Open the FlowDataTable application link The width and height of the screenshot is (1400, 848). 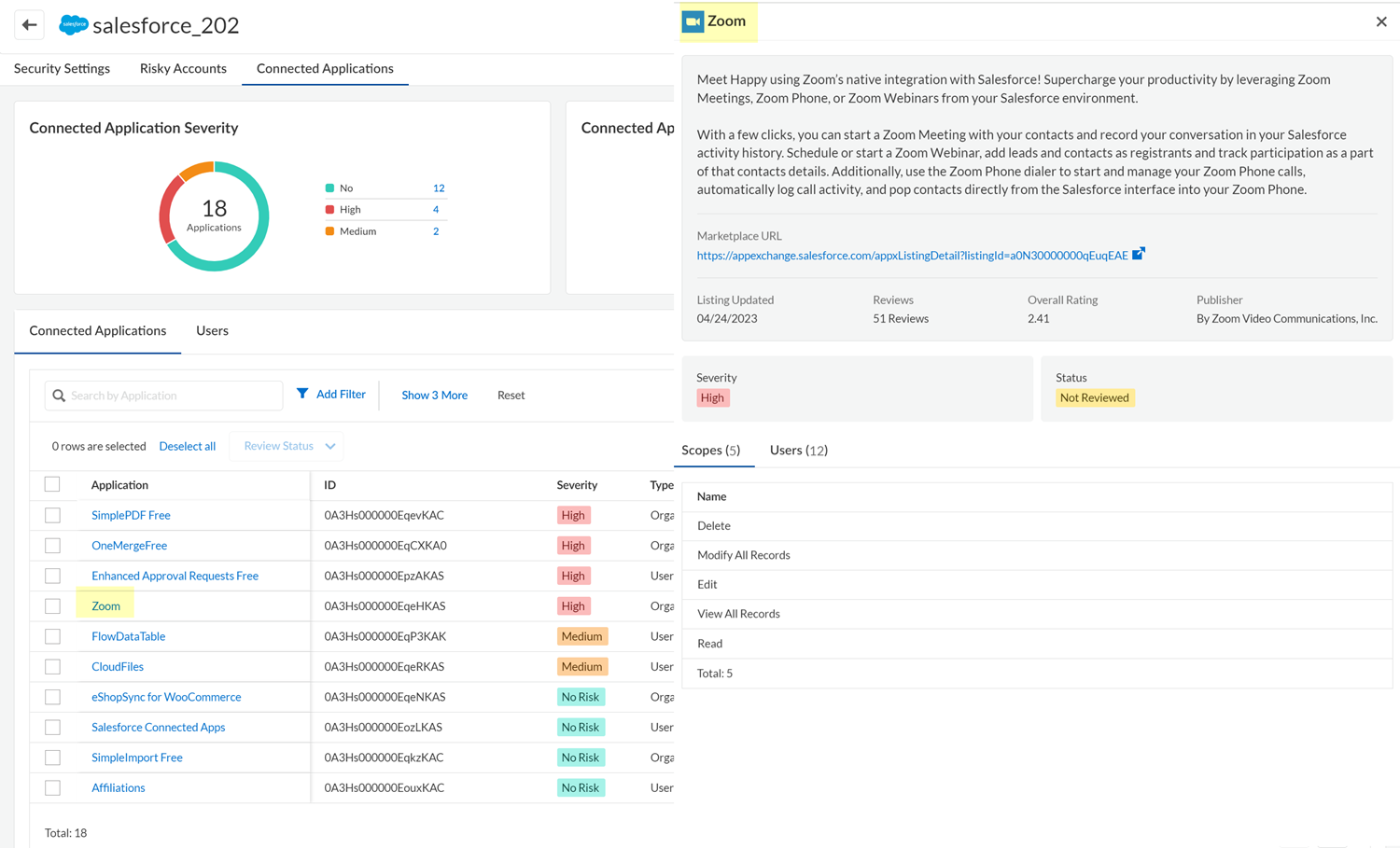point(128,636)
